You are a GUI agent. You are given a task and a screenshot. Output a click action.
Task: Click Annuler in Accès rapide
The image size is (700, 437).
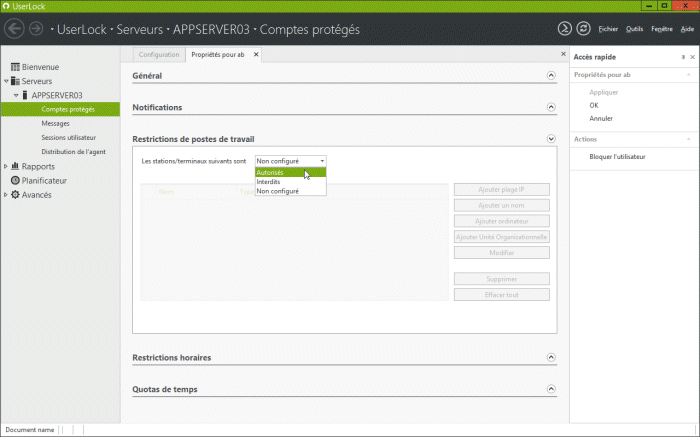[x=601, y=118]
